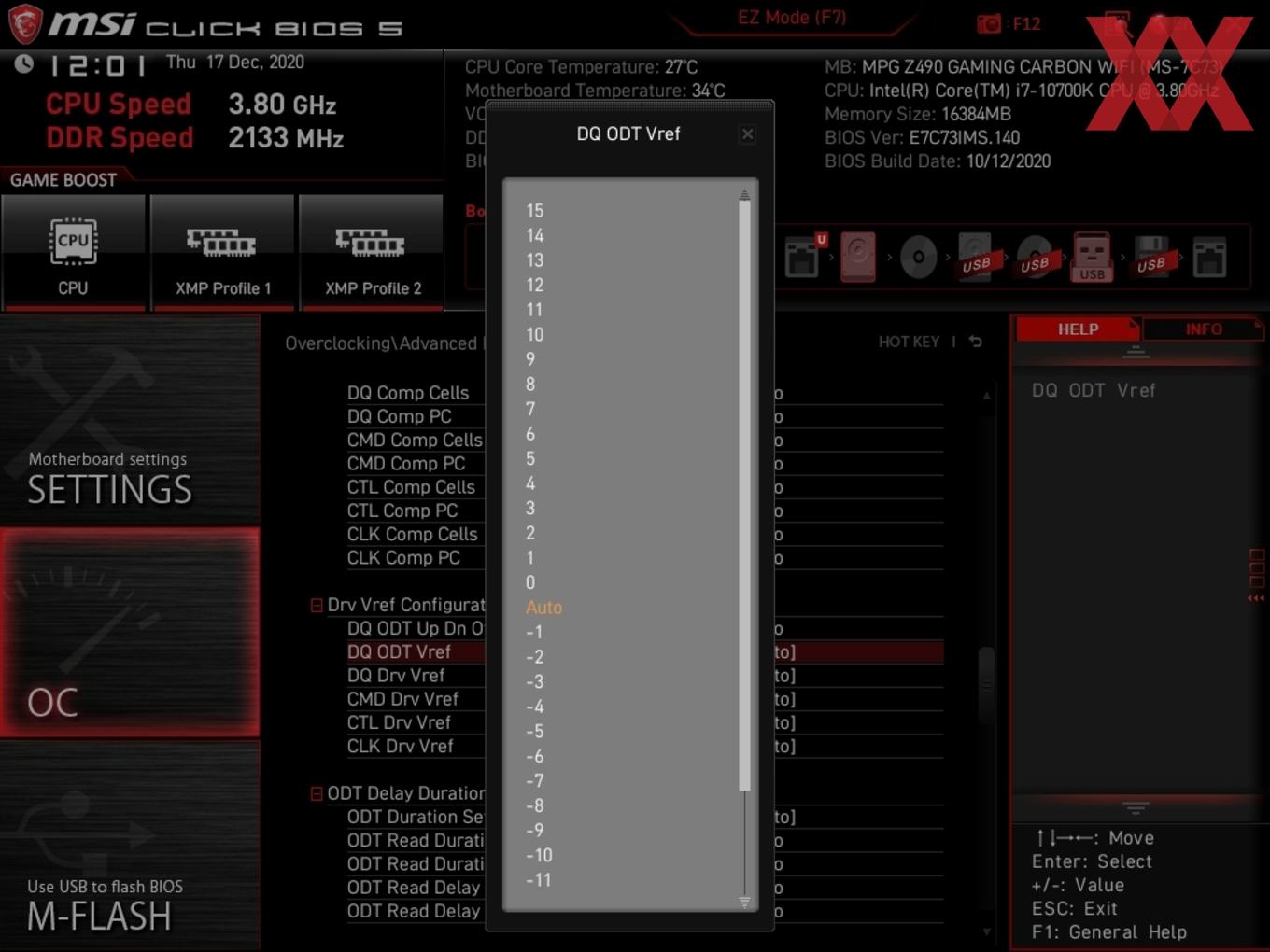Toggle the CPU Game Boost icon
This screenshot has height=952, width=1270.
73,252
